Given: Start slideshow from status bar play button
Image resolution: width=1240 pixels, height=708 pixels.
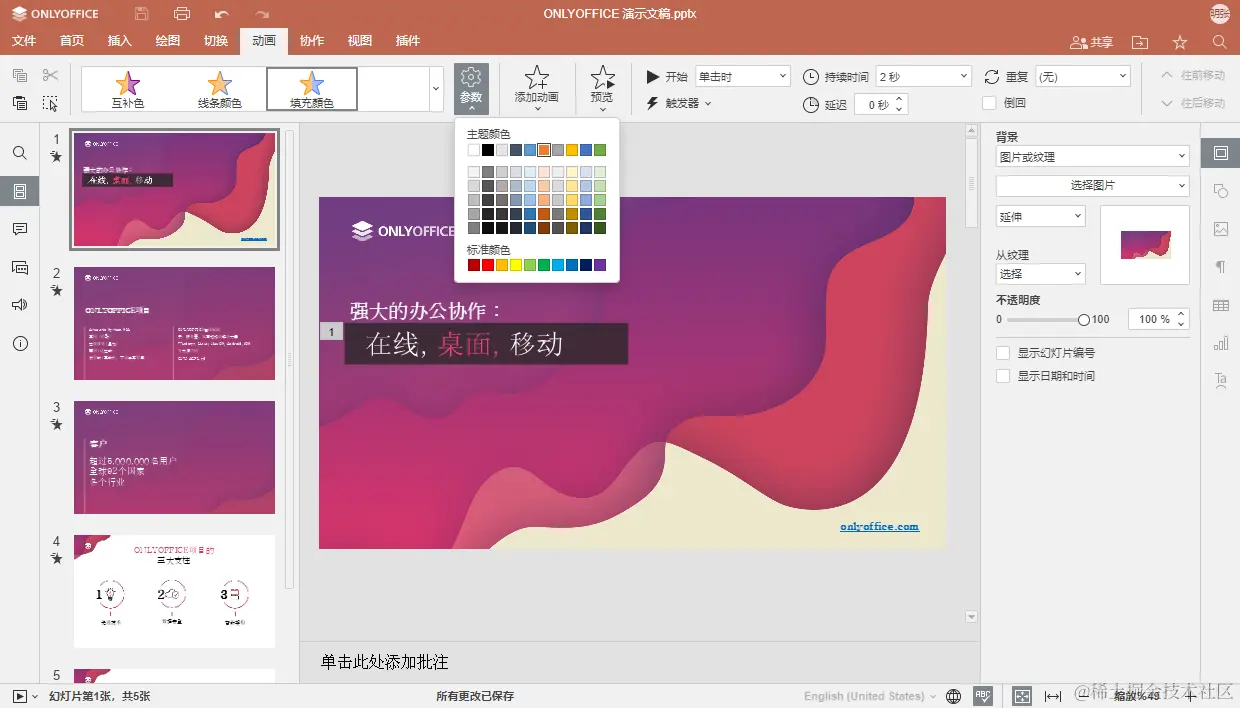Looking at the screenshot, I should pyautogui.click(x=19, y=696).
